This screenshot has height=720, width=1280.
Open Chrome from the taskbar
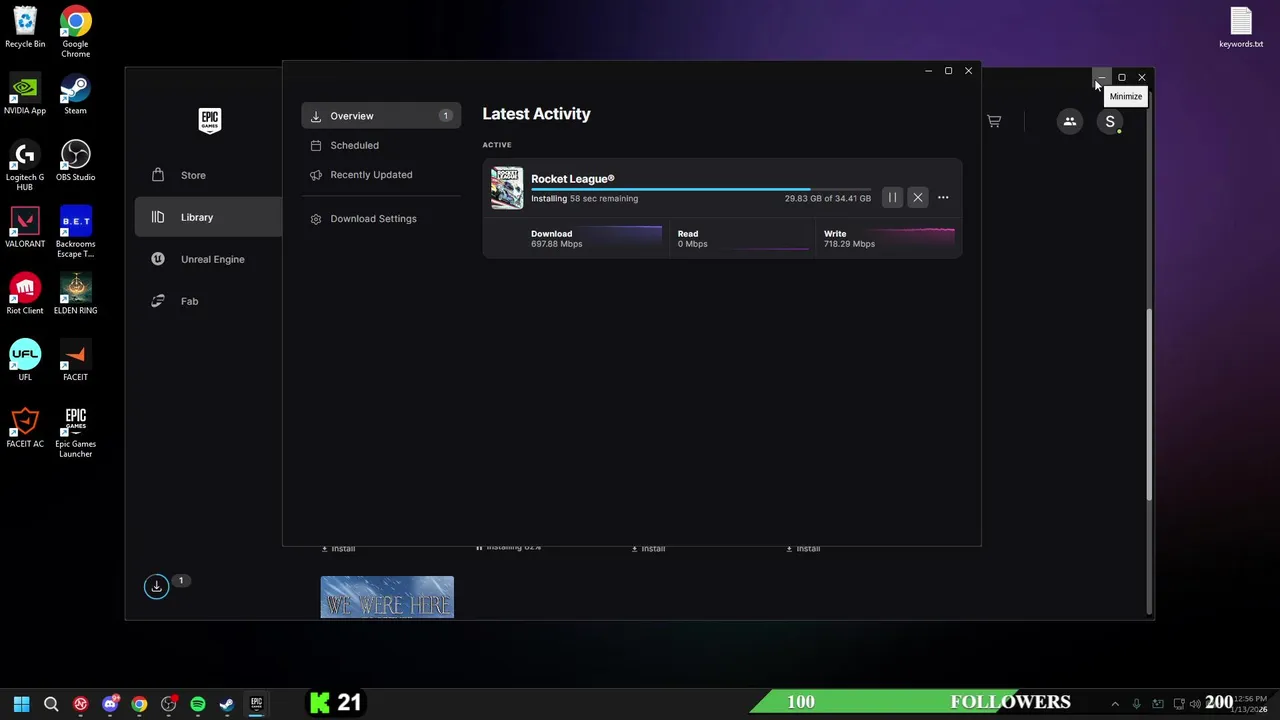tap(139, 704)
